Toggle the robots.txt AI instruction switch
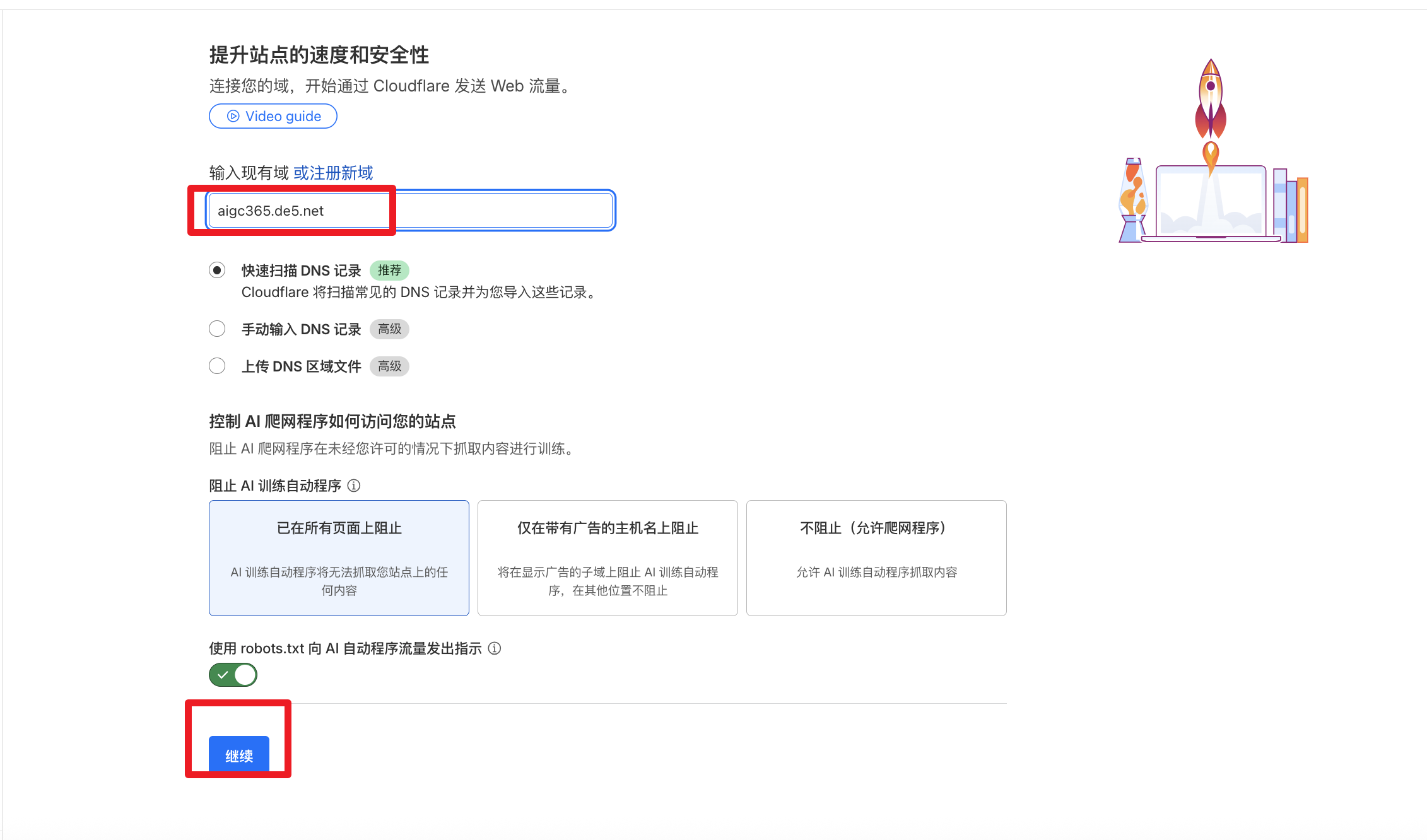Screen dimensions: 1427x840 [233, 675]
